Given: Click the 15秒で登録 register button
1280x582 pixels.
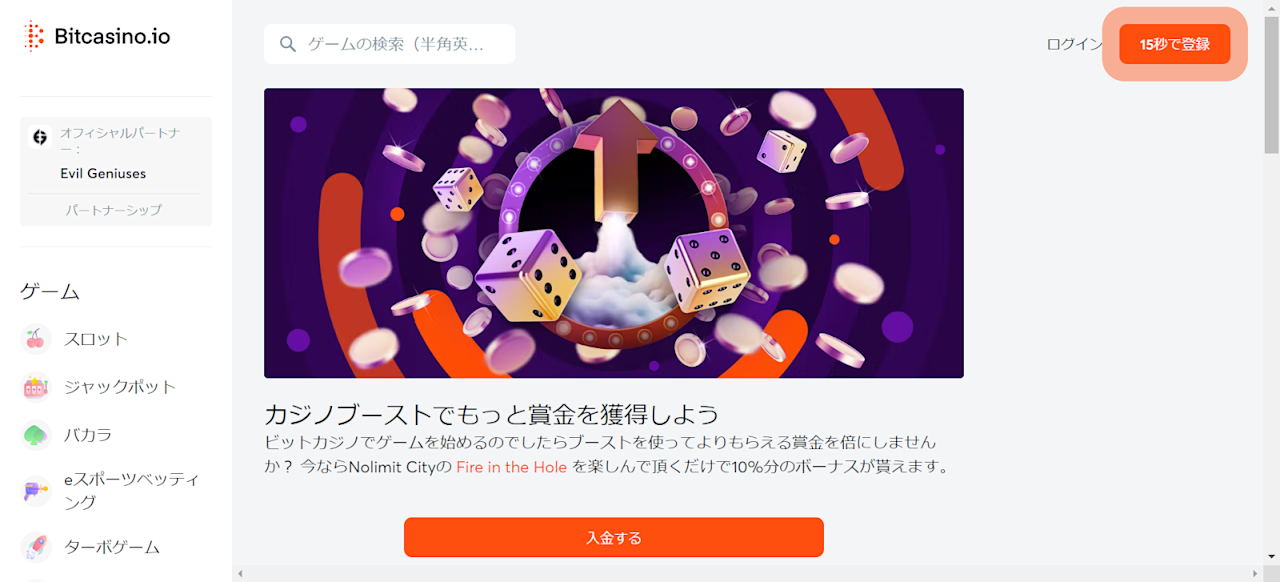Looking at the screenshot, I should point(1175,44).
